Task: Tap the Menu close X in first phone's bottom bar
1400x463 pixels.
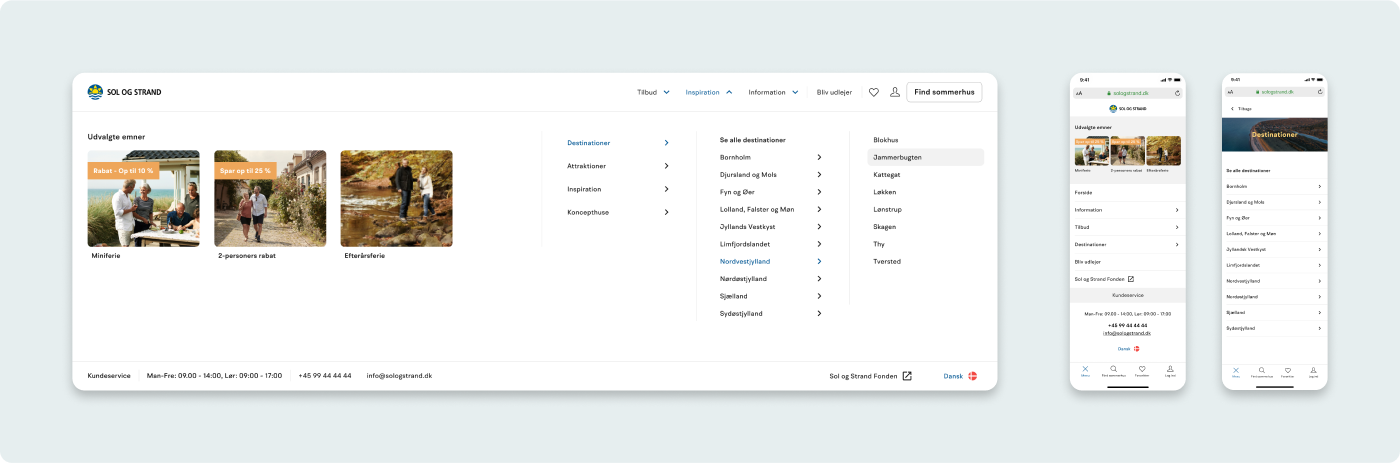Action: [1085, 369]
